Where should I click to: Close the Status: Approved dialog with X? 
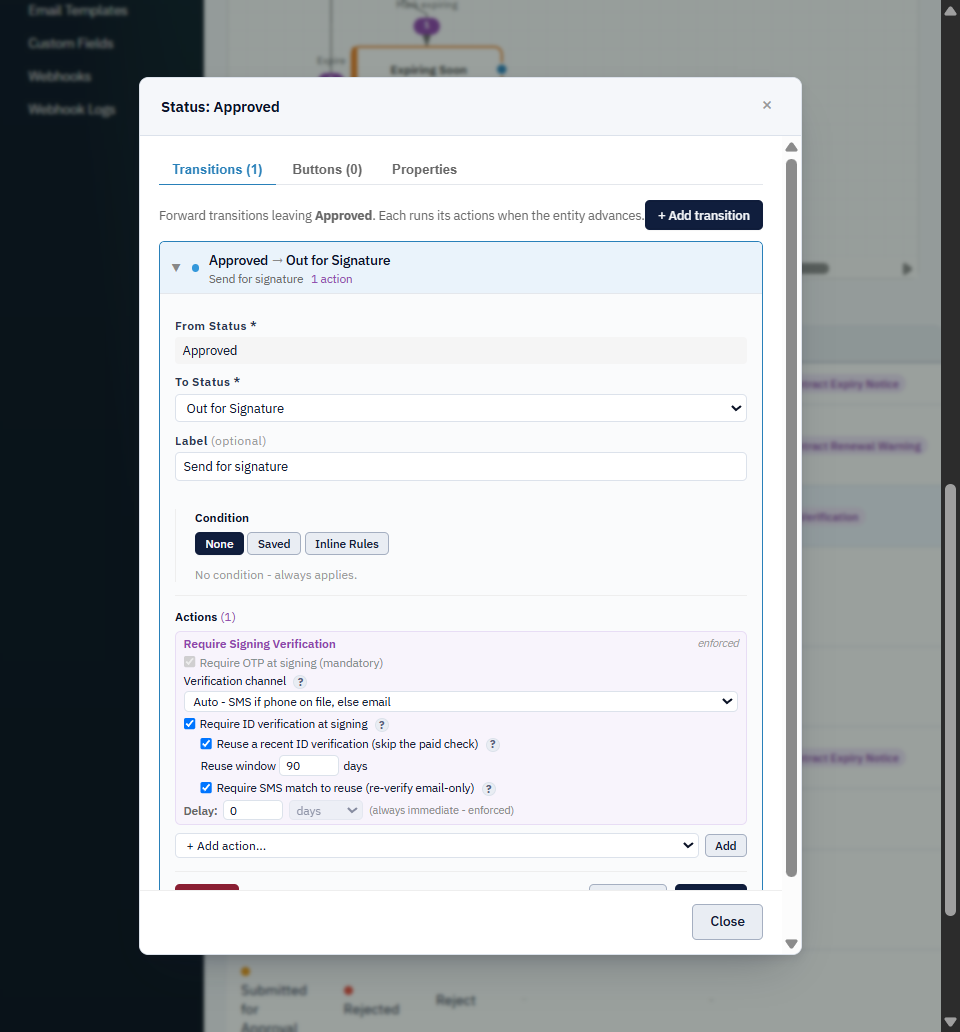[x=767, y=105]
